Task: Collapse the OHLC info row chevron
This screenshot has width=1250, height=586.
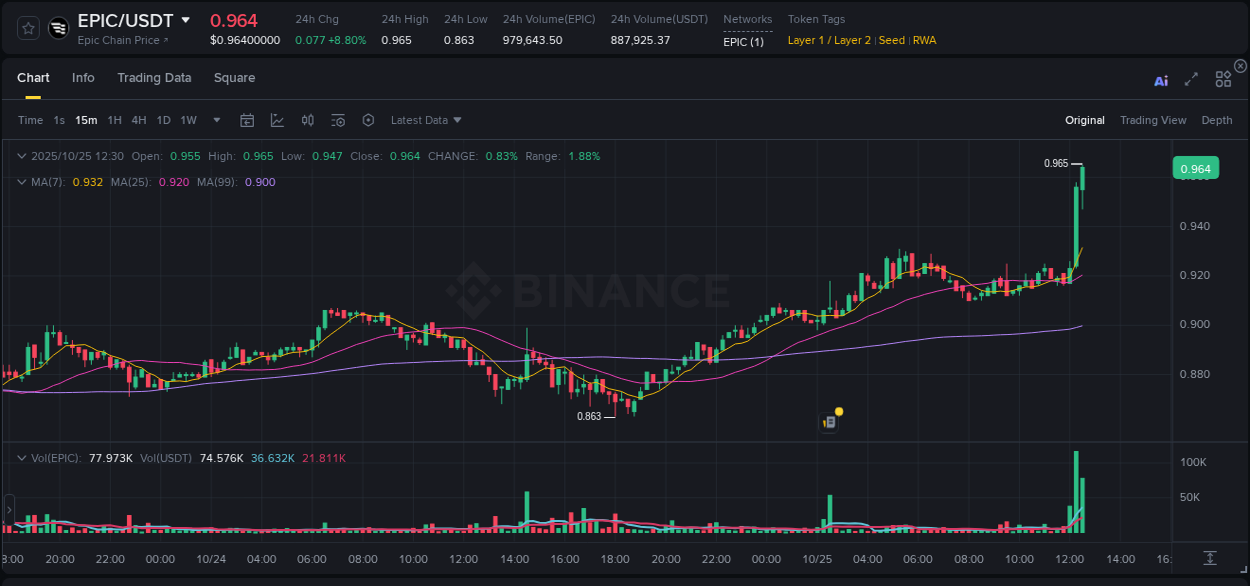Action: click(x=22, y=156)
